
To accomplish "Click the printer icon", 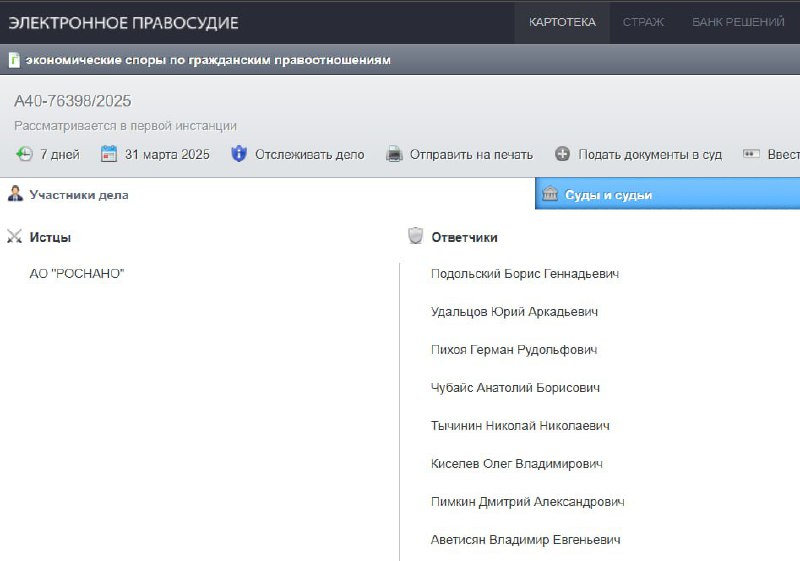I will coord(394,154).
